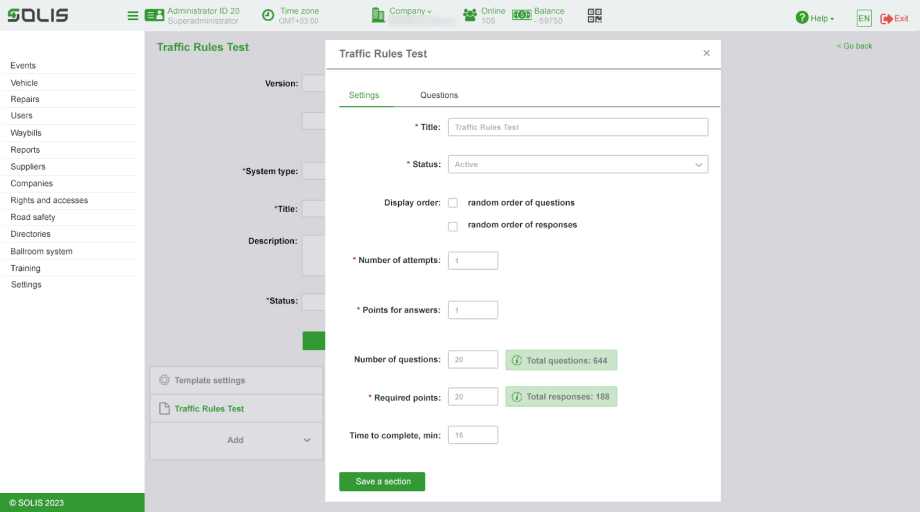Close the Traffic Rules Test dialog

[x=706, y=54]
